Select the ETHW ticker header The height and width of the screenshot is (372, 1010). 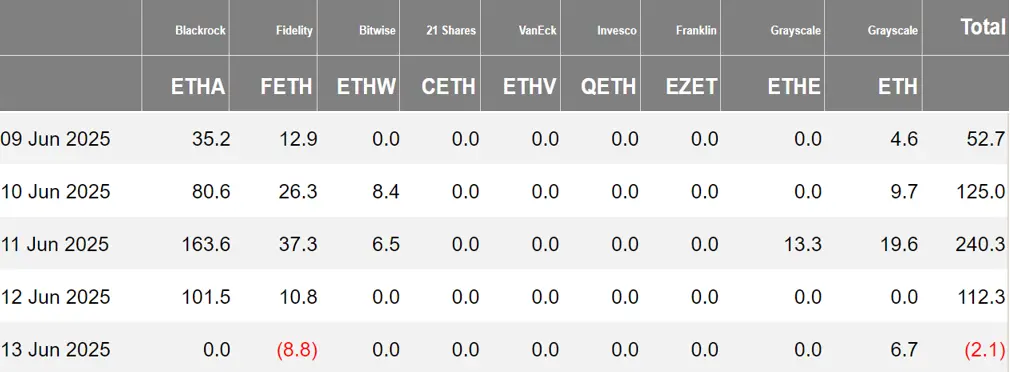(x=367, y=86)
